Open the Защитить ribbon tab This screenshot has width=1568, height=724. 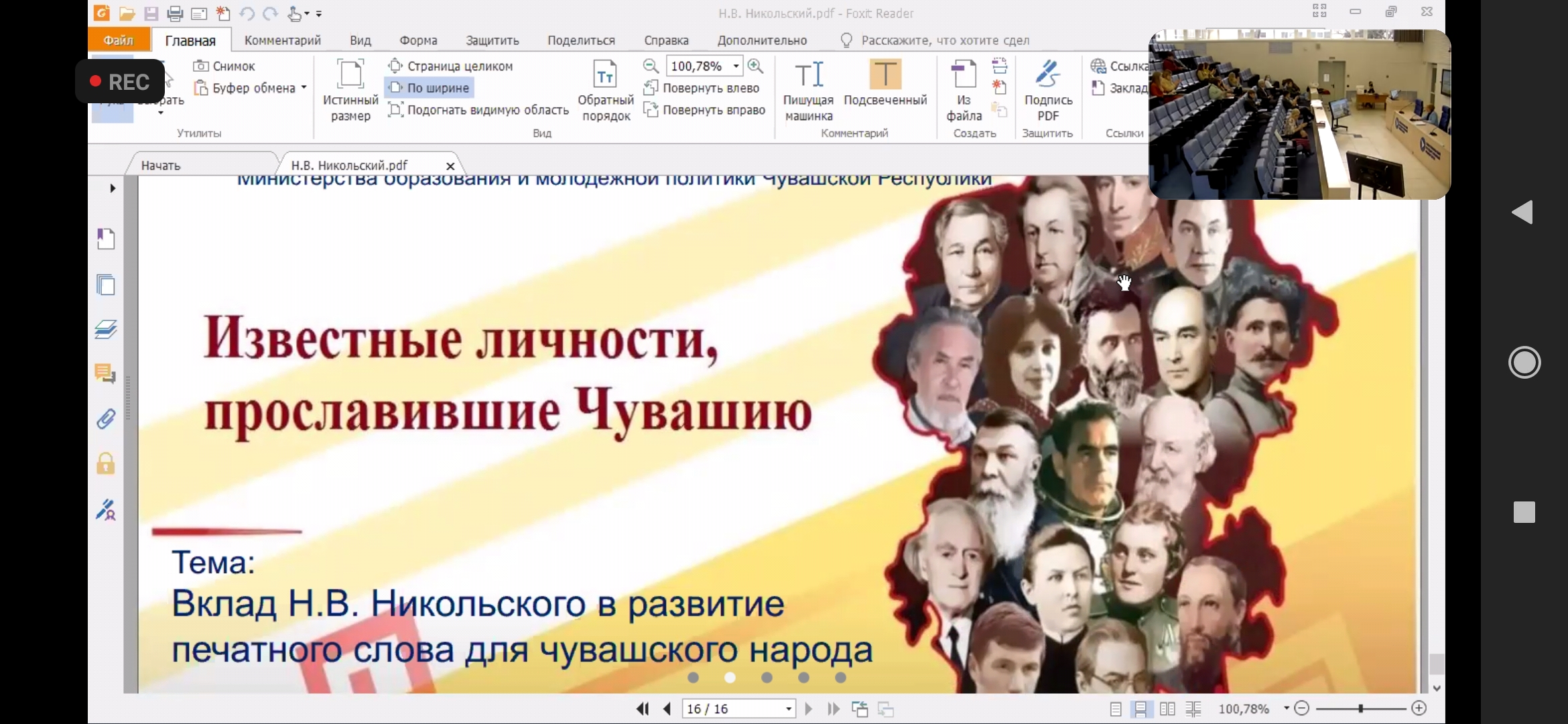click(493, 40)
